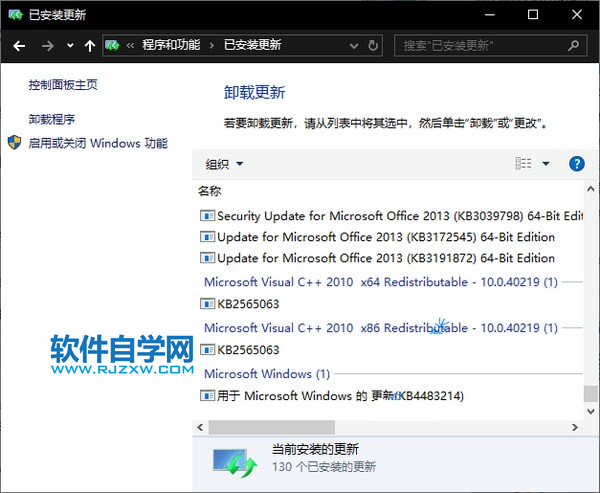Click the shield icon beside Windows 功能
600x493 pixels.
[x=15, y=142]
